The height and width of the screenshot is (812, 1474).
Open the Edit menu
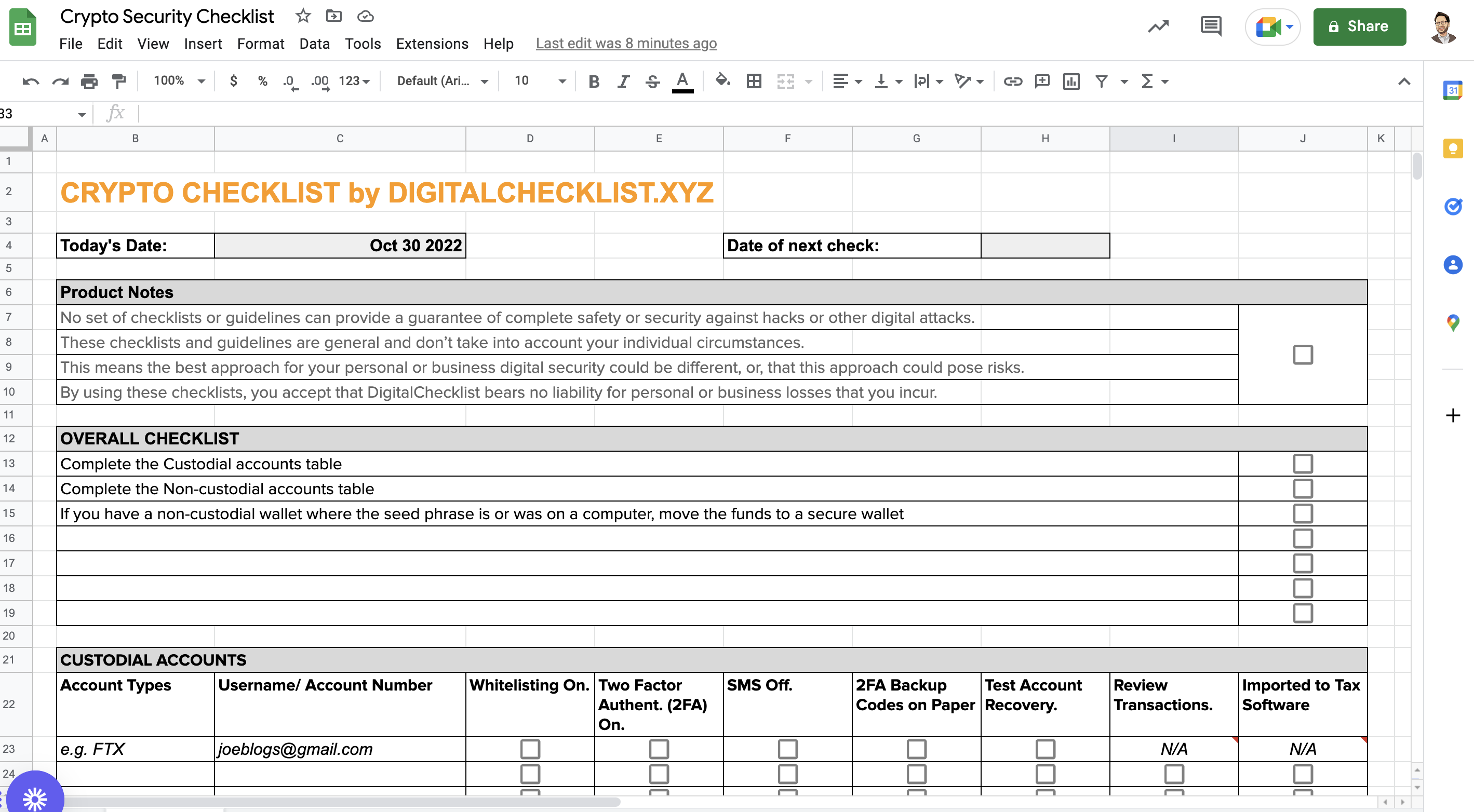coord(109,44)
